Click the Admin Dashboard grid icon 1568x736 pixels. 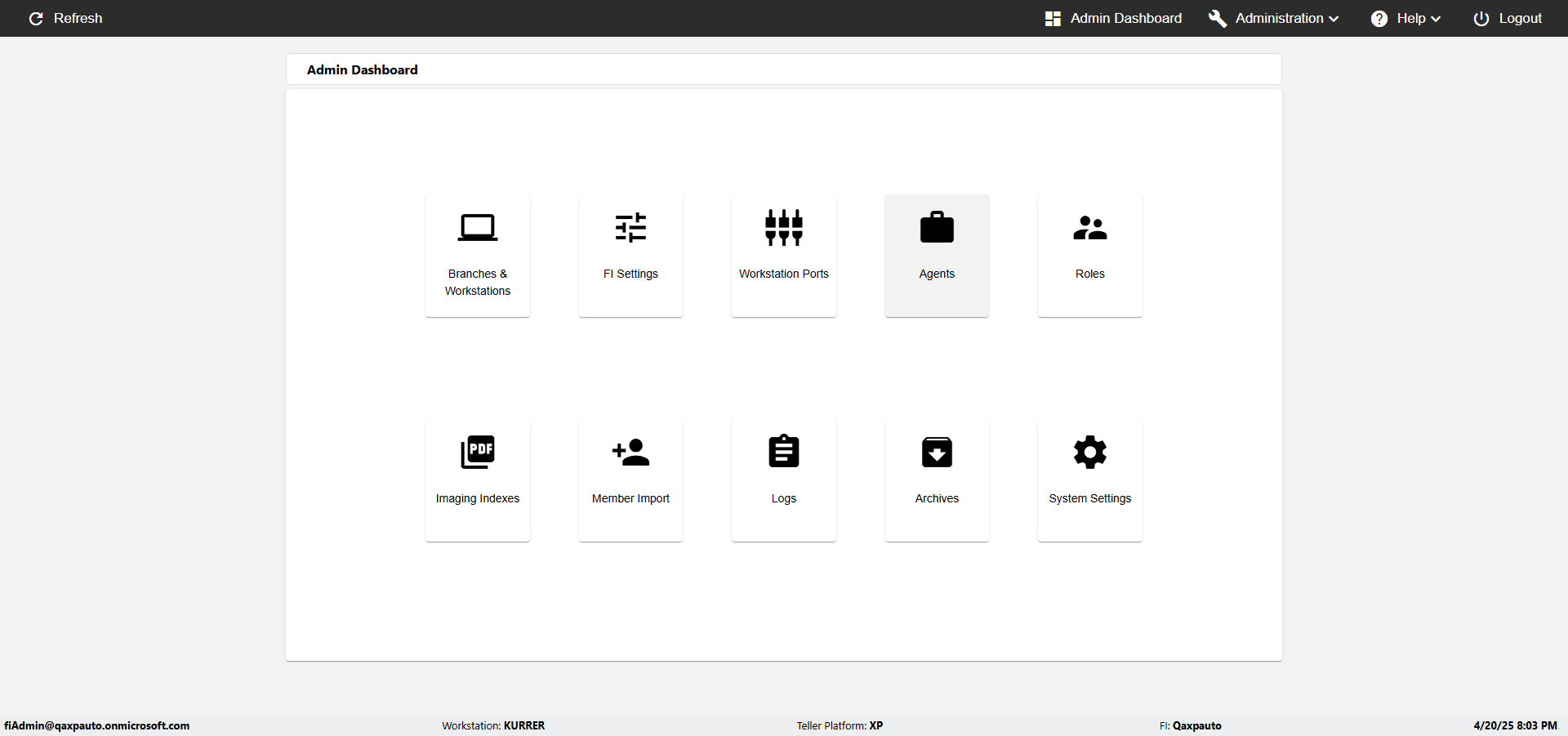click(x=1053, y=19)
